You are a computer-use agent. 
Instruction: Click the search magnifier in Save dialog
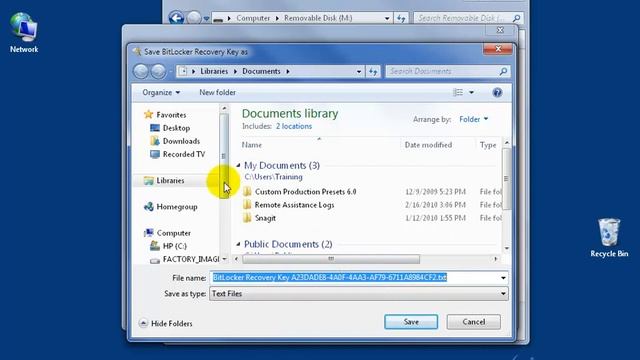[x=503, y=71]
